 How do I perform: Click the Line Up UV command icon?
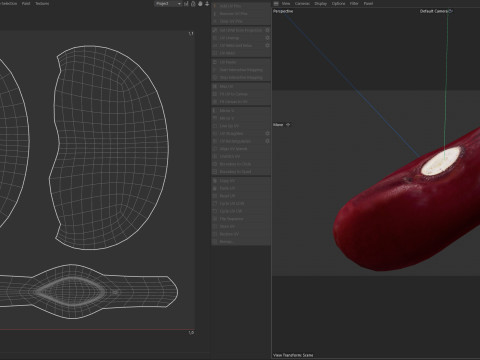215,126
